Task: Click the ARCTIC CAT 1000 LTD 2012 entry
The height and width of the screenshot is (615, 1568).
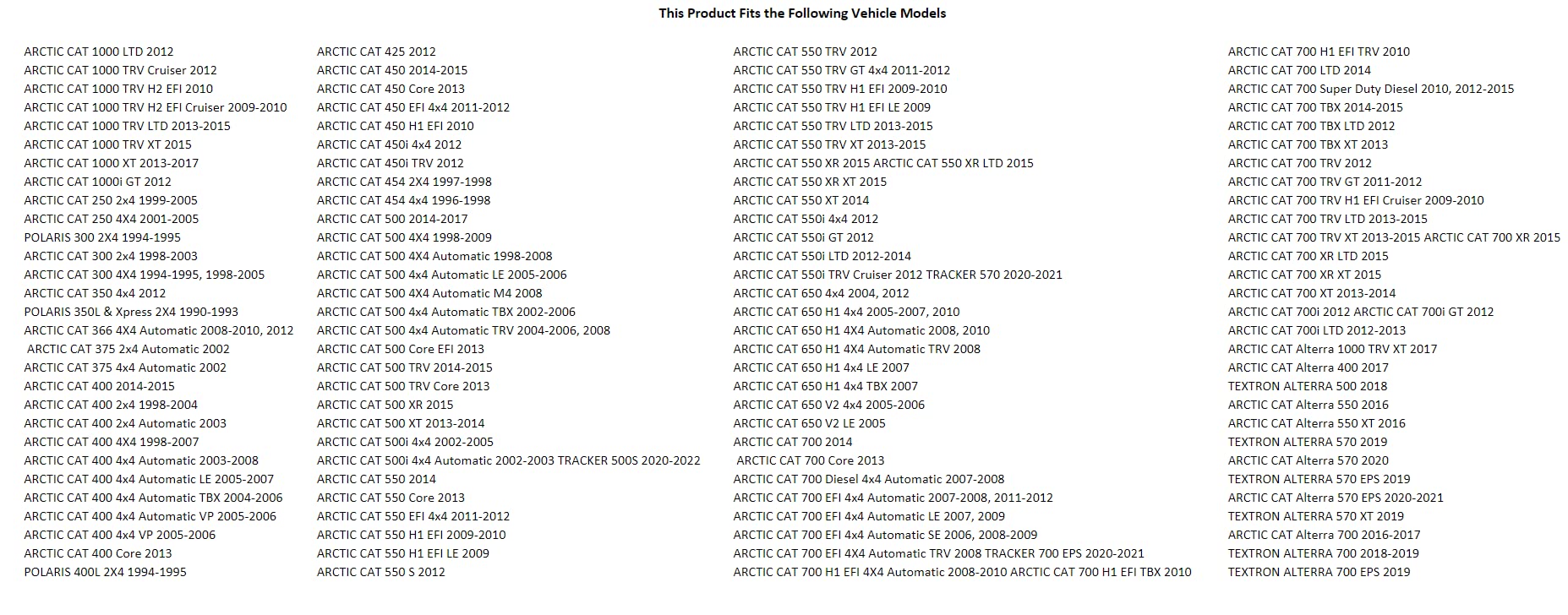Action: click(x=99, y=52)
